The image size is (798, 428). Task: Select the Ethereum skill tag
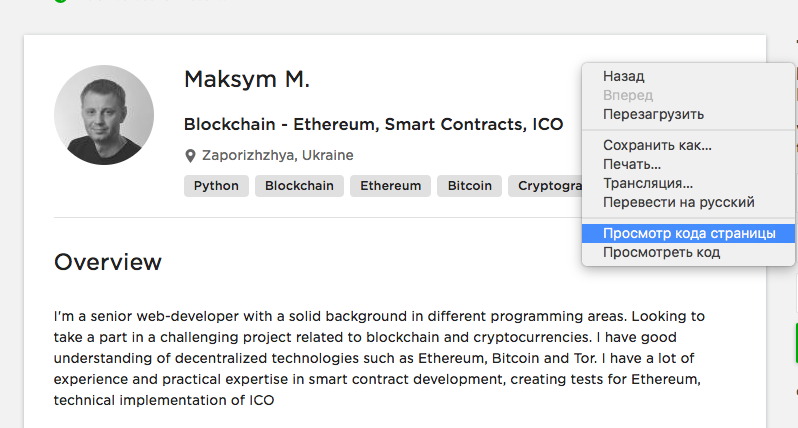click(x=391, y=186)
